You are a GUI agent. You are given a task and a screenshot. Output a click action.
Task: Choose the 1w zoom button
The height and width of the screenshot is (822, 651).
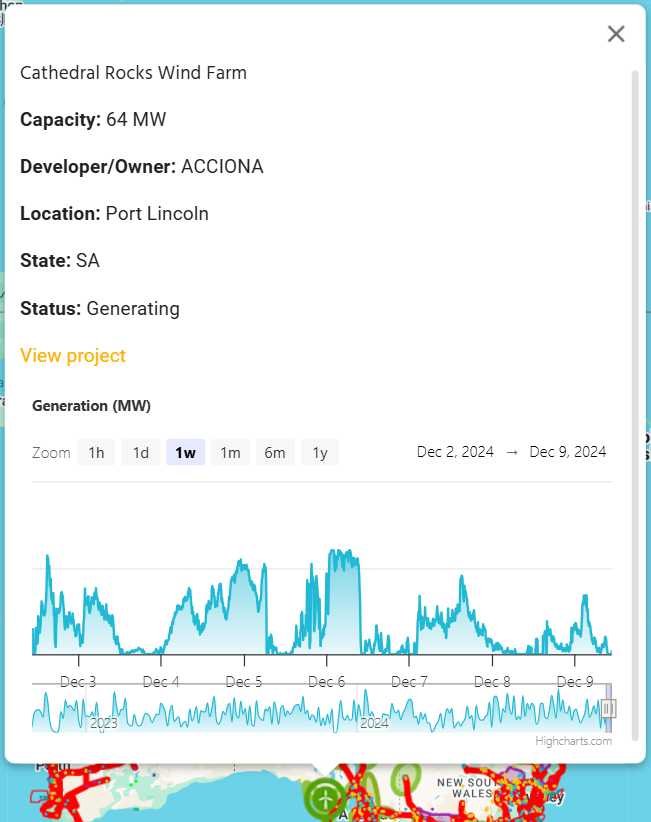185,452
